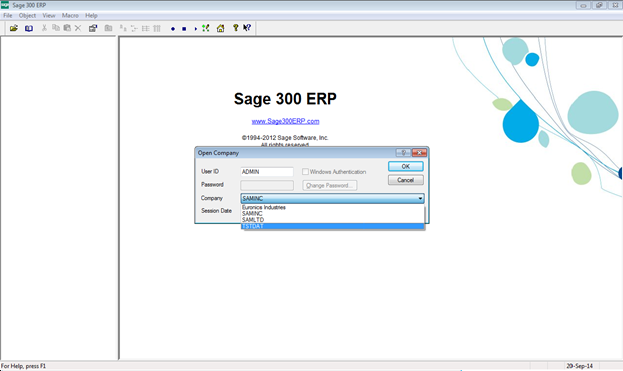The height and width of the screenshot is (371, 623).
Task: Open the File menu
Action: [8, 15]
